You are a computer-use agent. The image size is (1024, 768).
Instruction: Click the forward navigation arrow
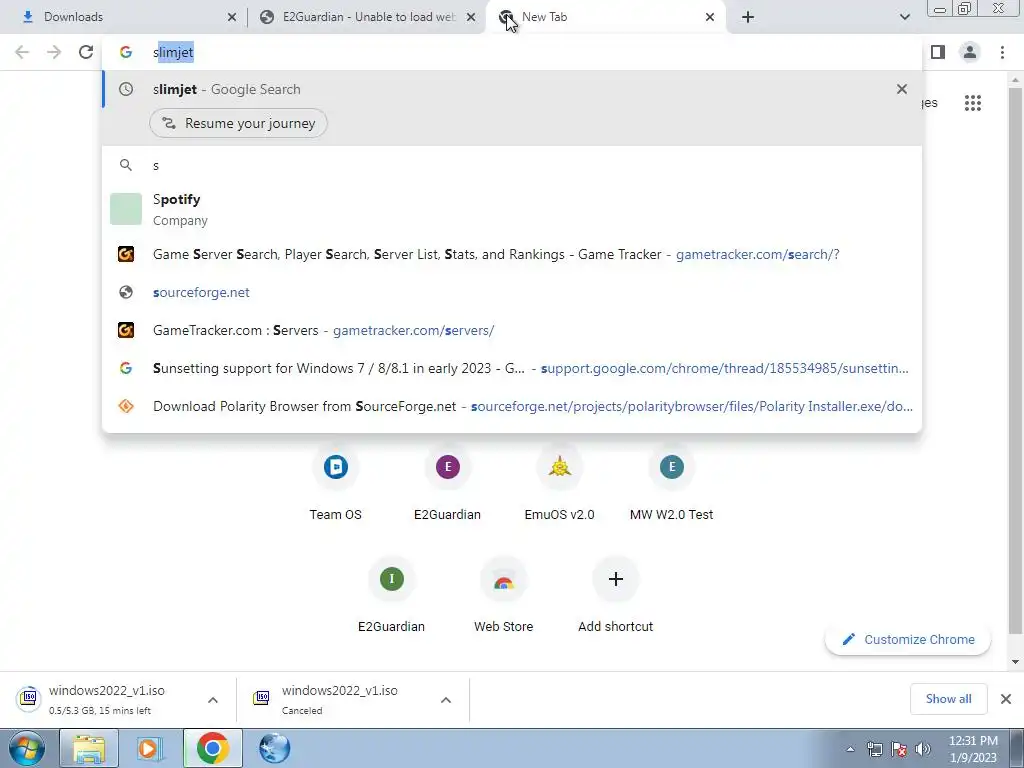[54, 52]
